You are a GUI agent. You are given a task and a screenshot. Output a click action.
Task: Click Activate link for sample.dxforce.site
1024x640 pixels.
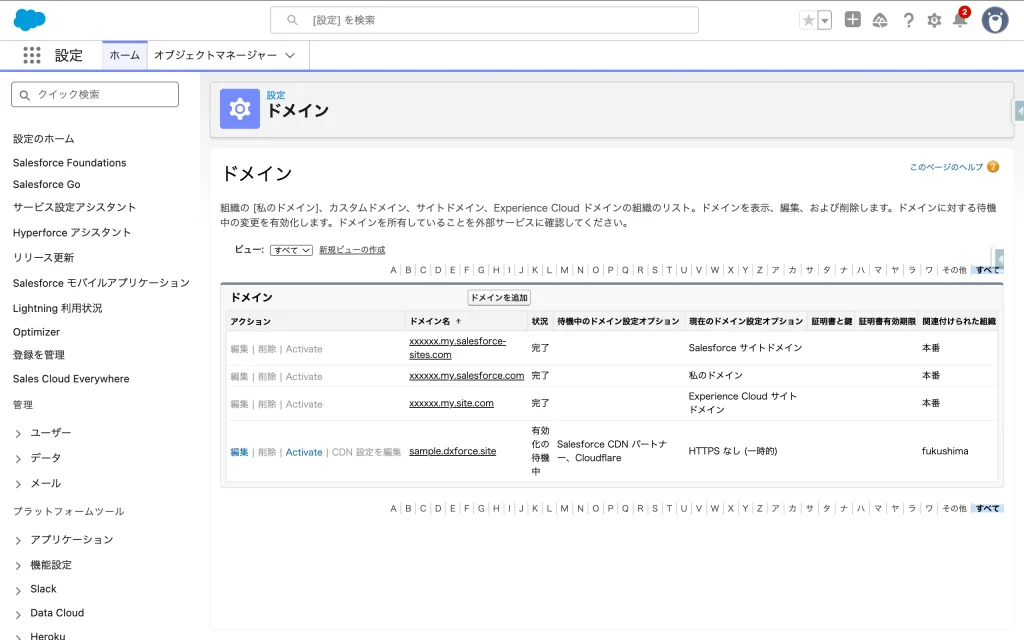tap(304, 452)
